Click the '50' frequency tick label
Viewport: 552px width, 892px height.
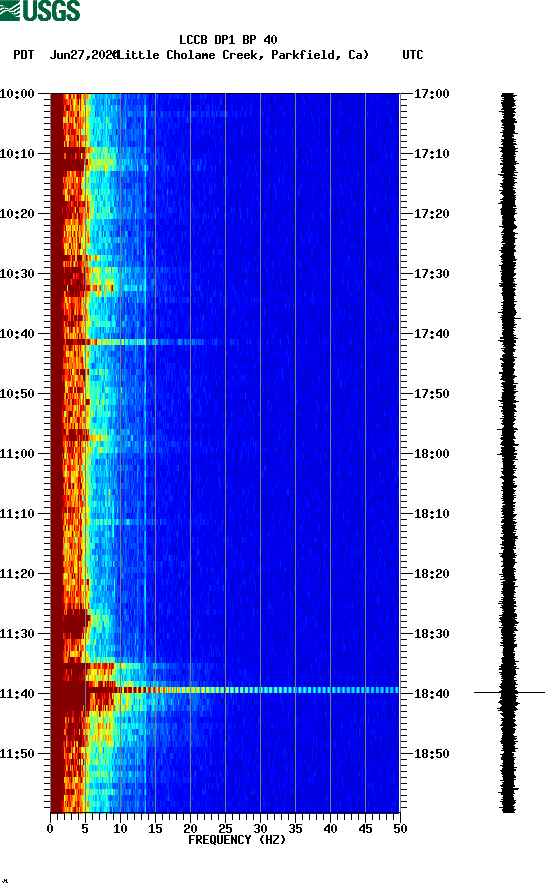coord(400,829)
